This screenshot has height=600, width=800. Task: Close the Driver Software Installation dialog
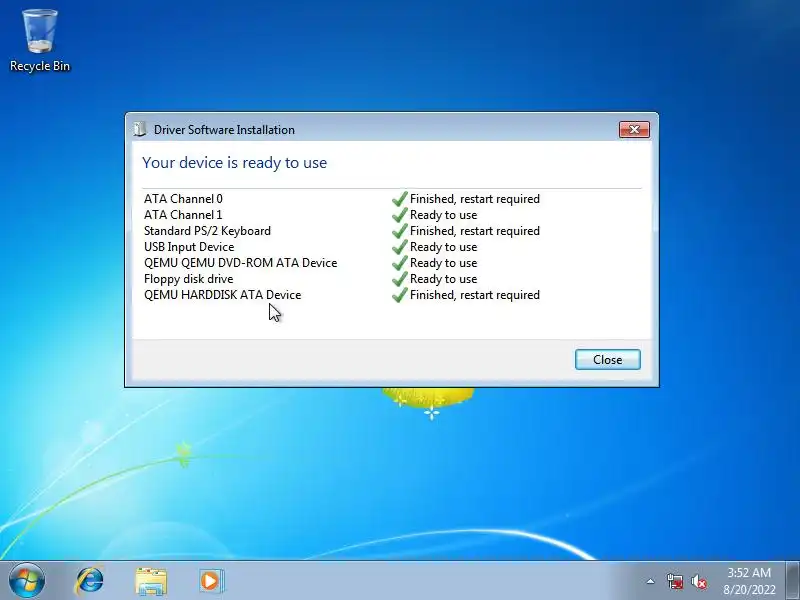pos(608,360)
